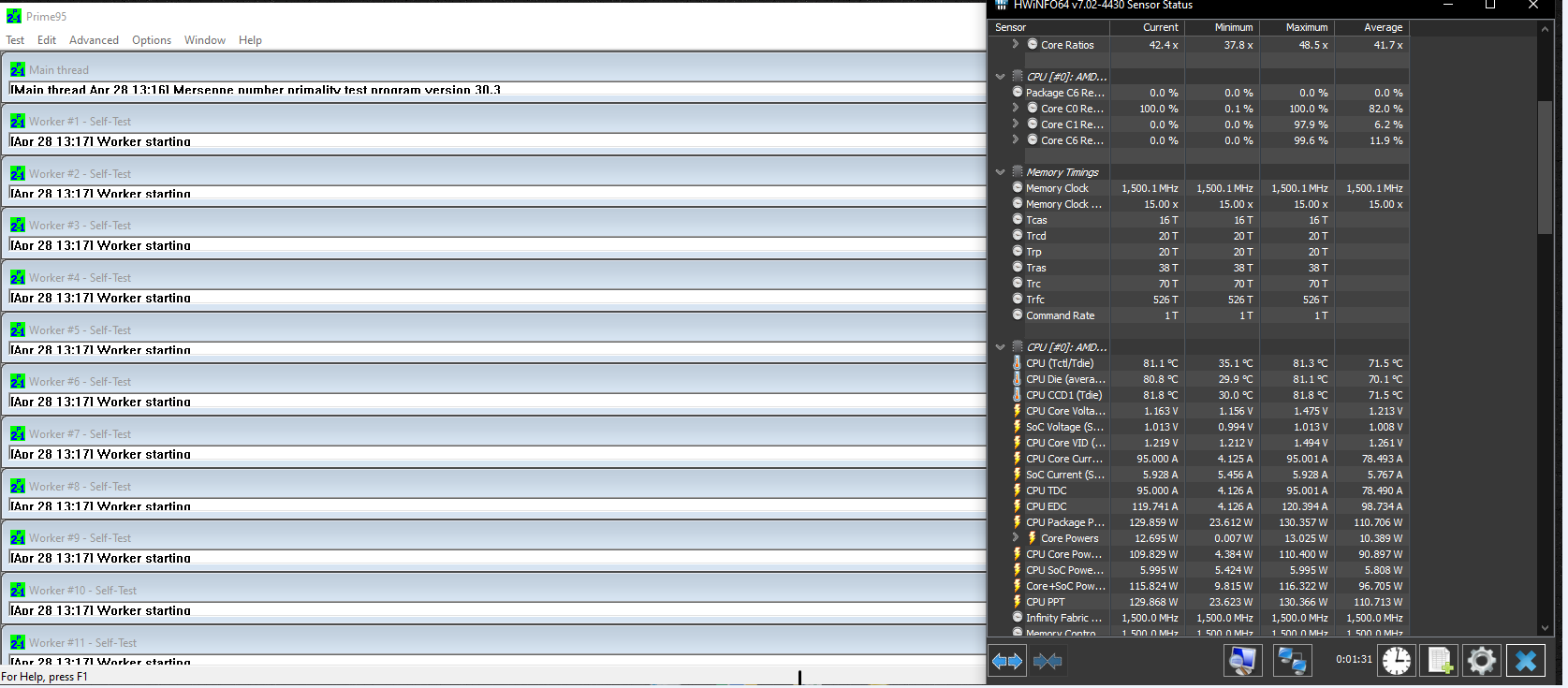Click the Current column header

[x=1147, y=27]
